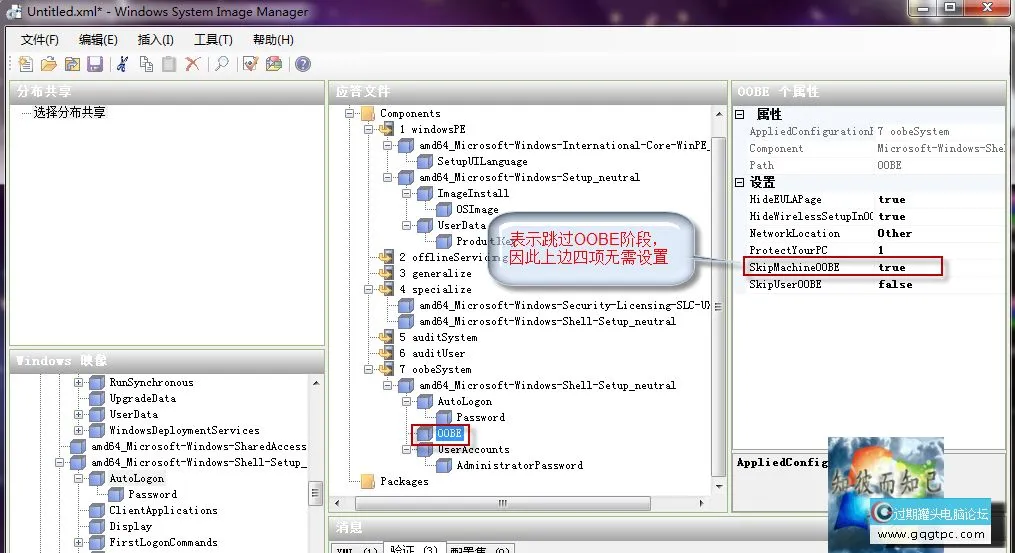Click the UpgradeData cube icon in Windows Image
1015x553 pixels.
click(x=96, y=398)
